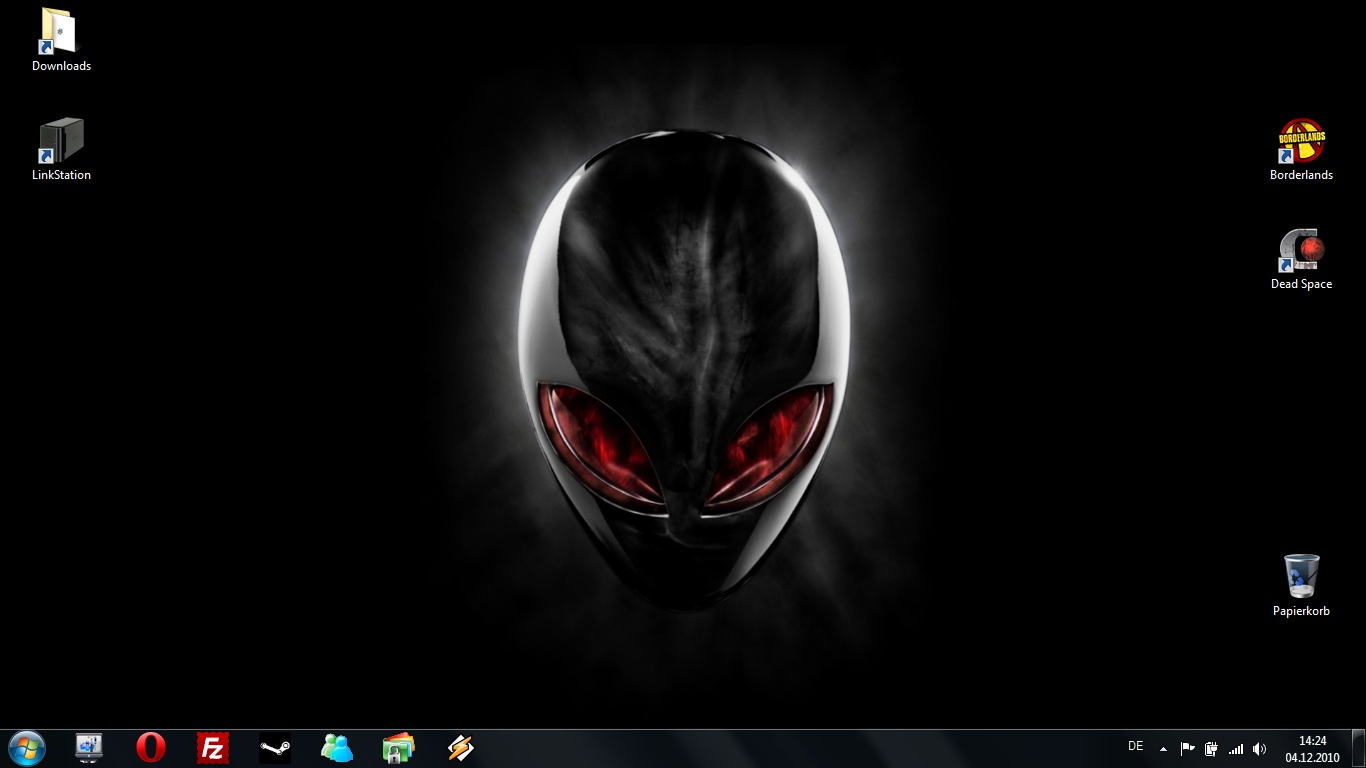Open the network signal tray icon
This screenshot has width=1366, height=768.
pyautogui.click(x=1236, y=748)
